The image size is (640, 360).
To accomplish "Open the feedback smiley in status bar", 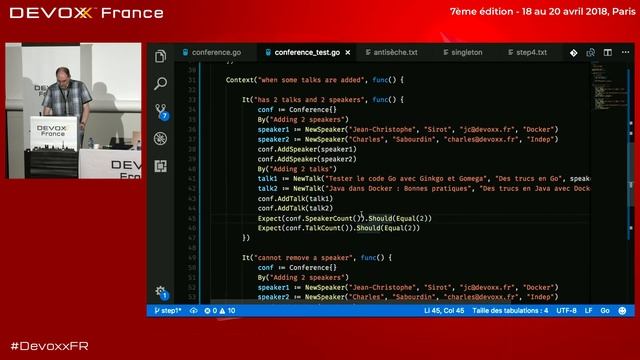I will [622, 311].
